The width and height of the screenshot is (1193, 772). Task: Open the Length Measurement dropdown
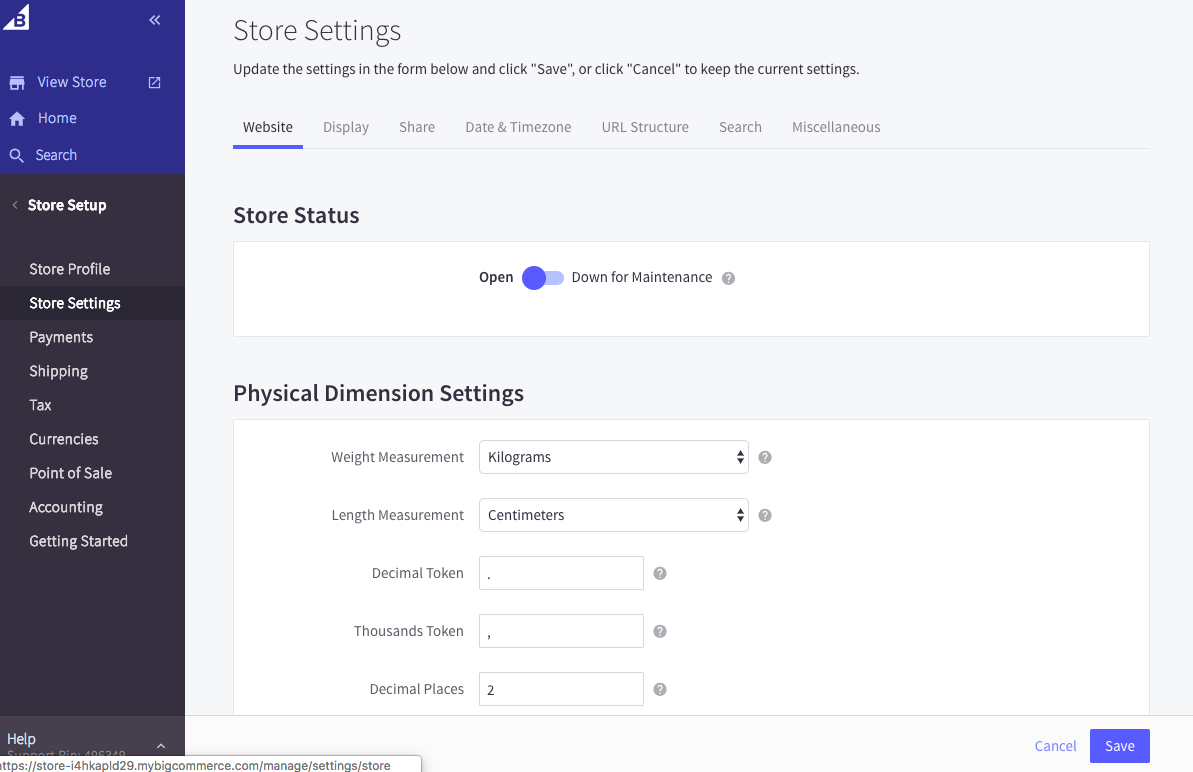coord(613,515)
